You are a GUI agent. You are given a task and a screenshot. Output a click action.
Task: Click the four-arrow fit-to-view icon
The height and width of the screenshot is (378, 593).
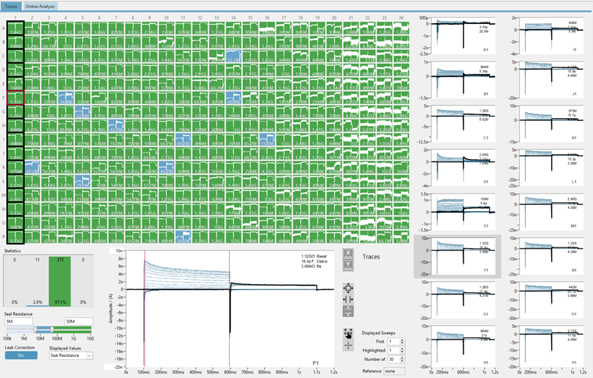[348, 288]
